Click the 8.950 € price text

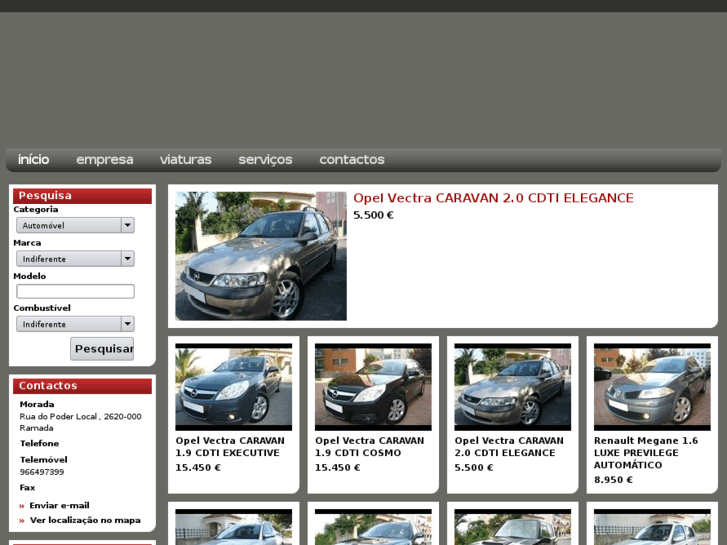tap(613, 480)
